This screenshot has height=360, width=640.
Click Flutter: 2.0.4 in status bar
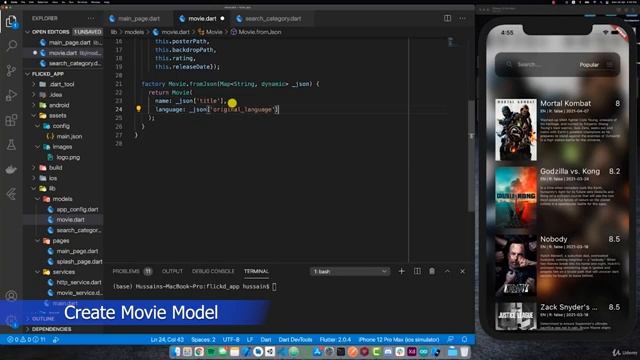(335, 340)
